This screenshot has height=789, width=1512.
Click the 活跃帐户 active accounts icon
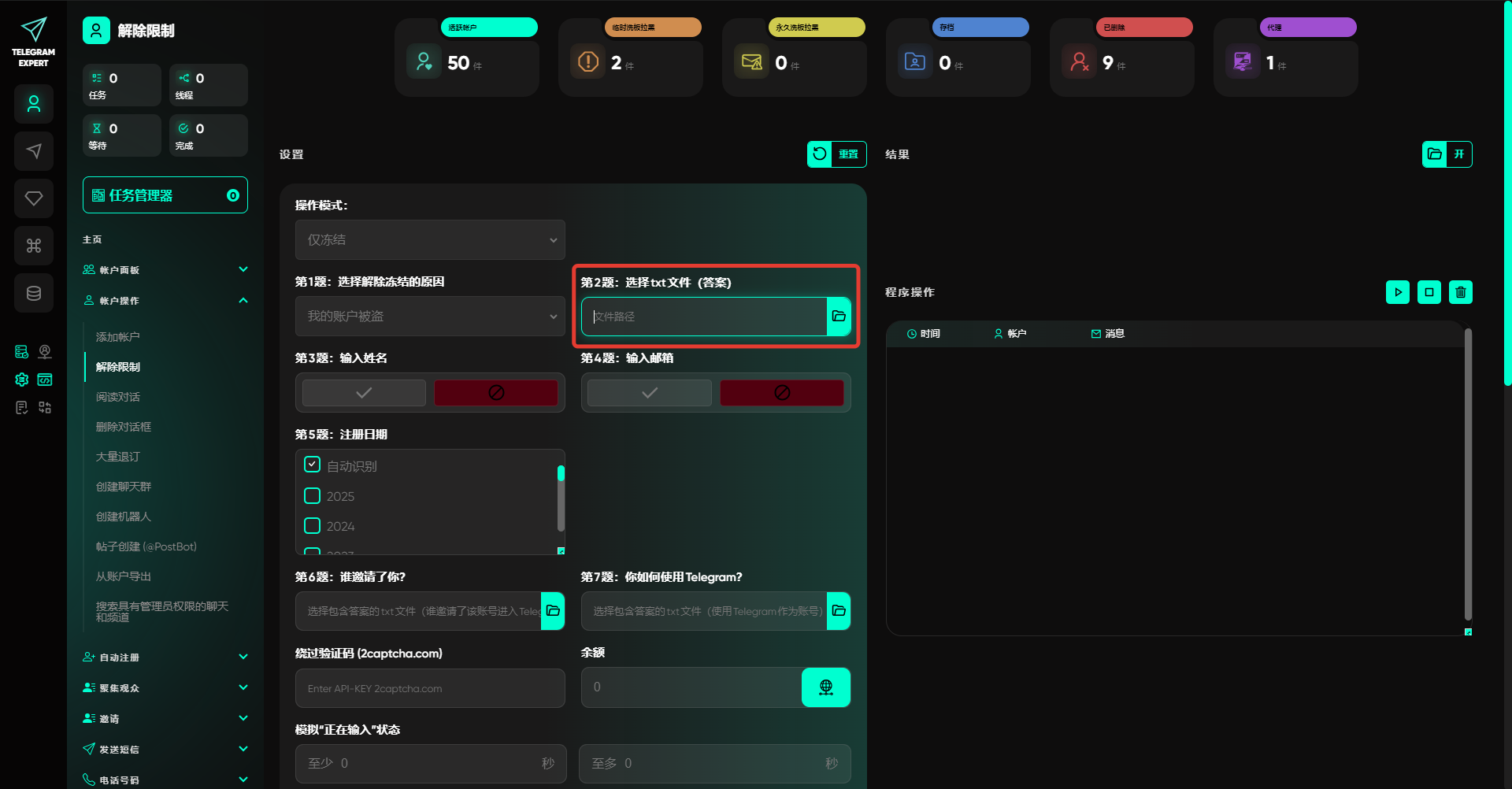(424, 61)
